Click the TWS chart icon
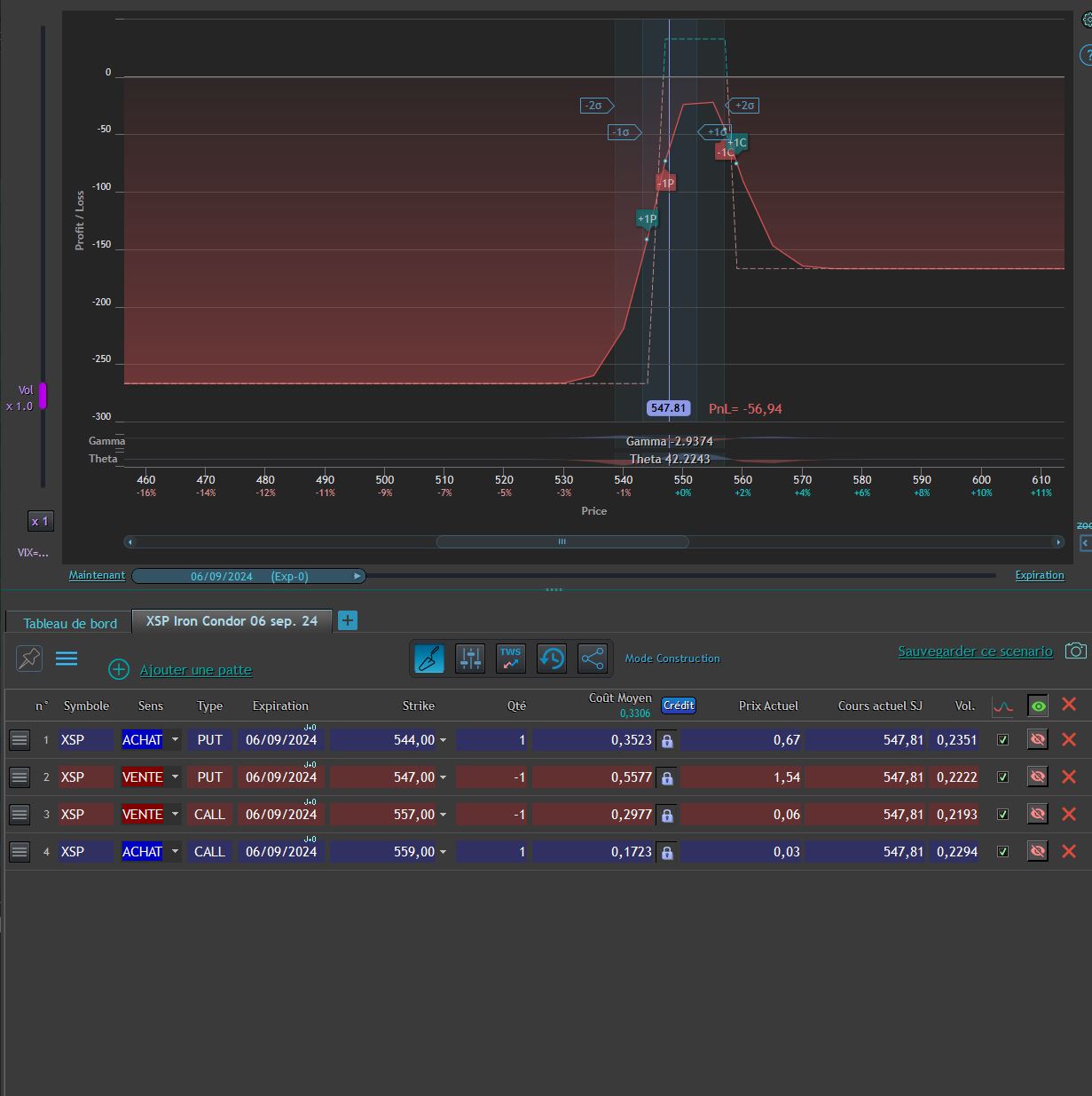Screen dimensions: 1092x1096 [x=511, y=658]
